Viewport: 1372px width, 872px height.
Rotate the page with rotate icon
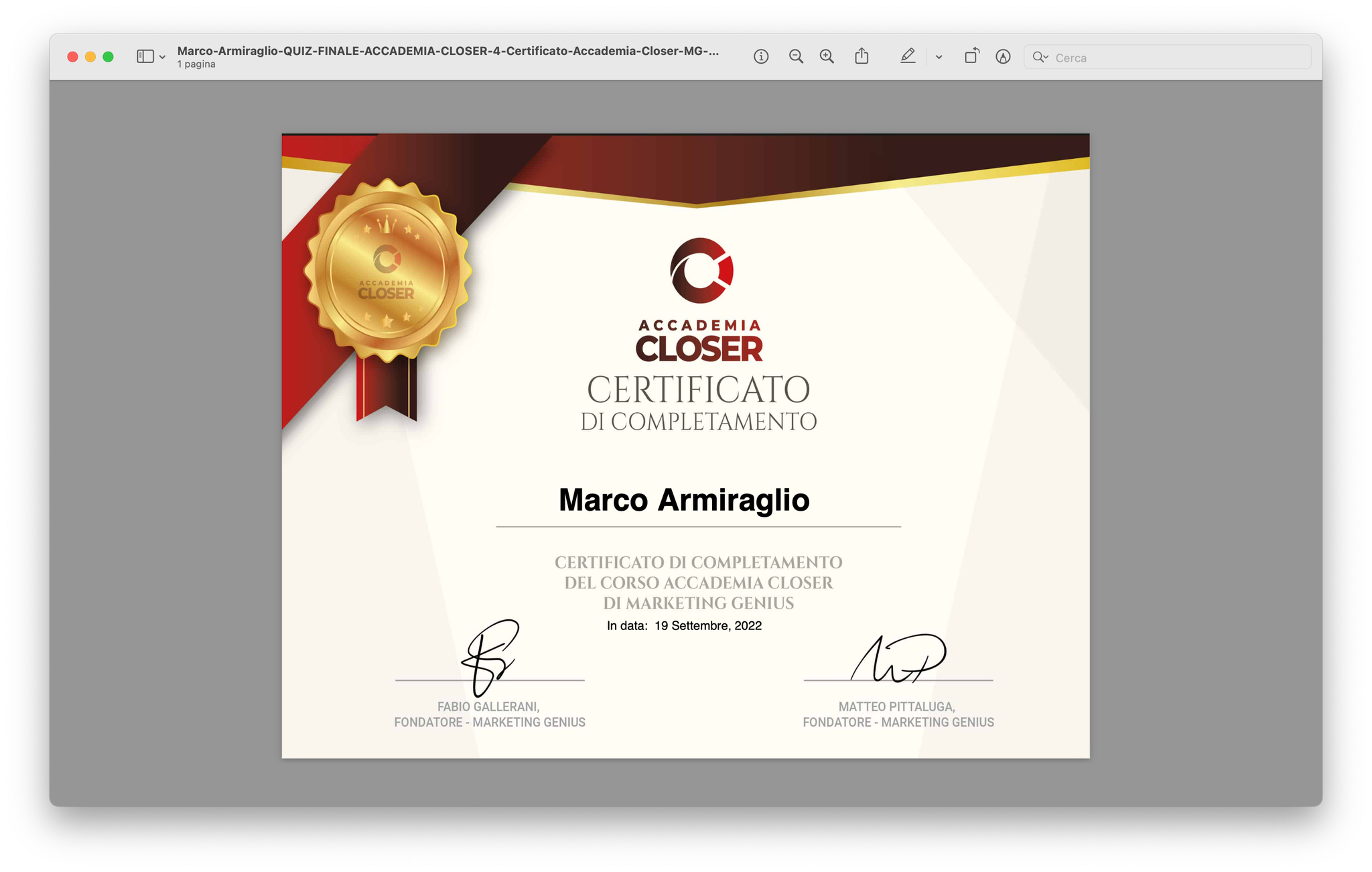[971, 57]
